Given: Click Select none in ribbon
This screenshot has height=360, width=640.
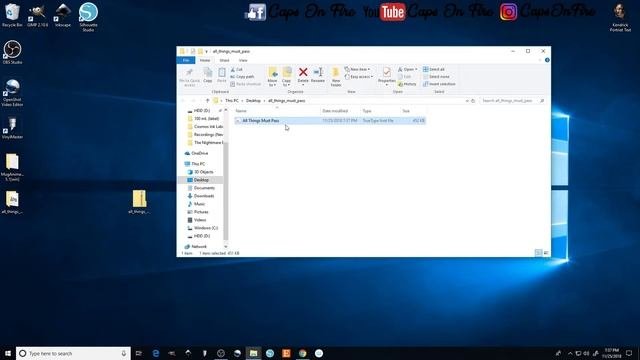Looking at the screenshot, I should [x=436, y=77].
